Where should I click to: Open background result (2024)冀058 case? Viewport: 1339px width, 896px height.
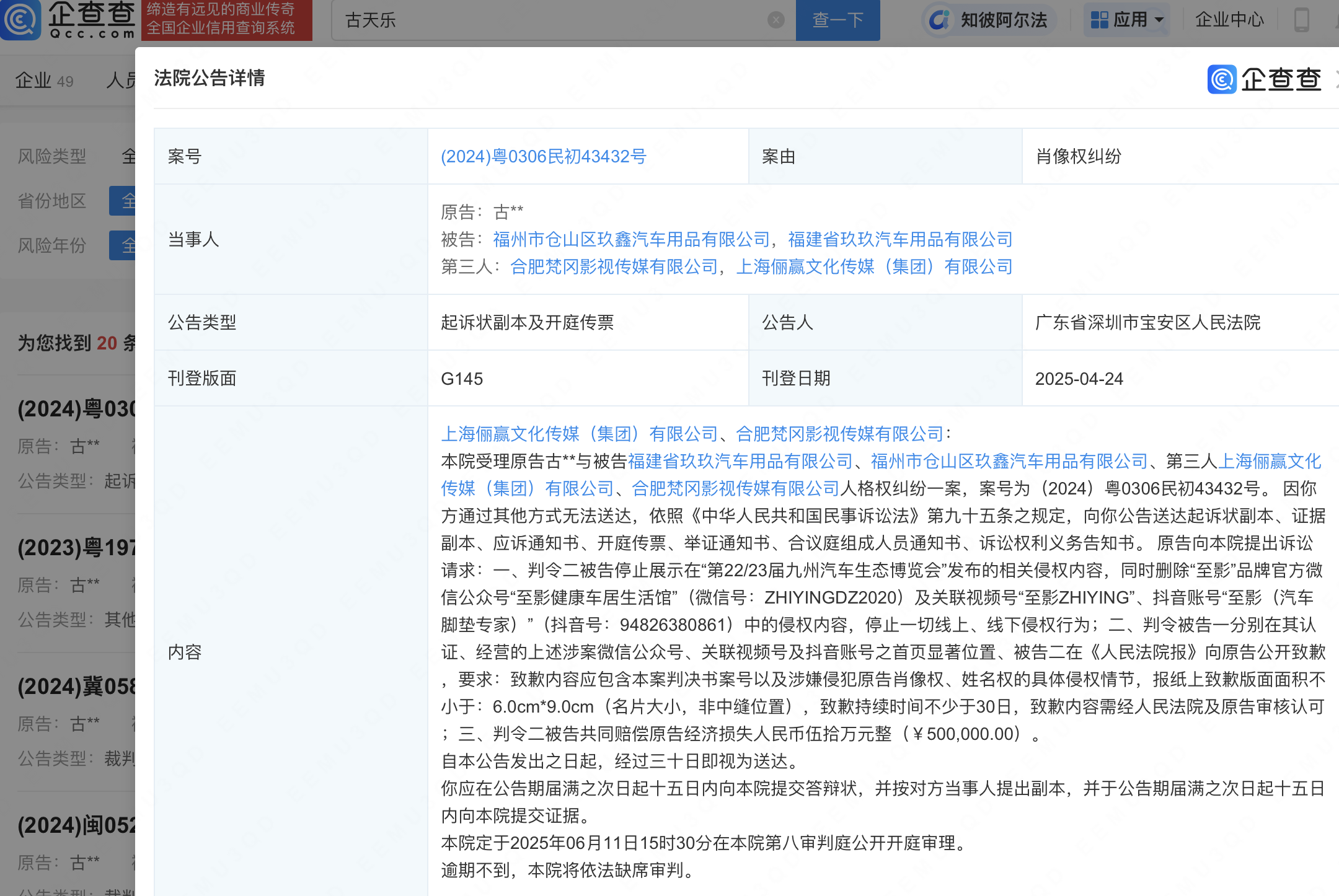pos(76,687)
